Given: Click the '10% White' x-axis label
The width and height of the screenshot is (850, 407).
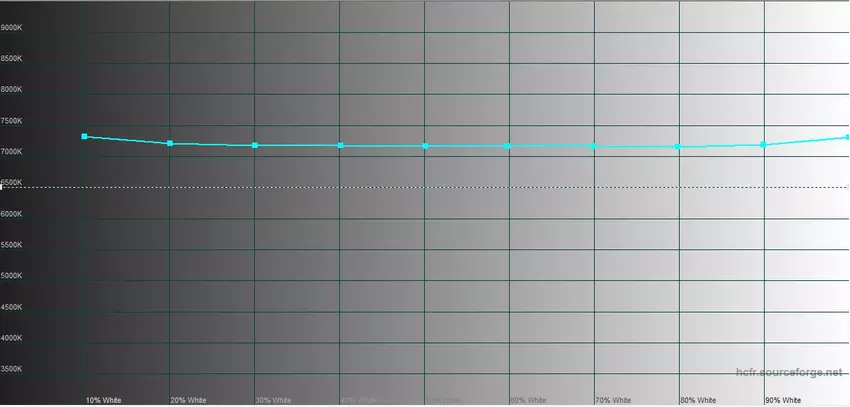Looking at the screenshot, I should click(x=103, y=400).
